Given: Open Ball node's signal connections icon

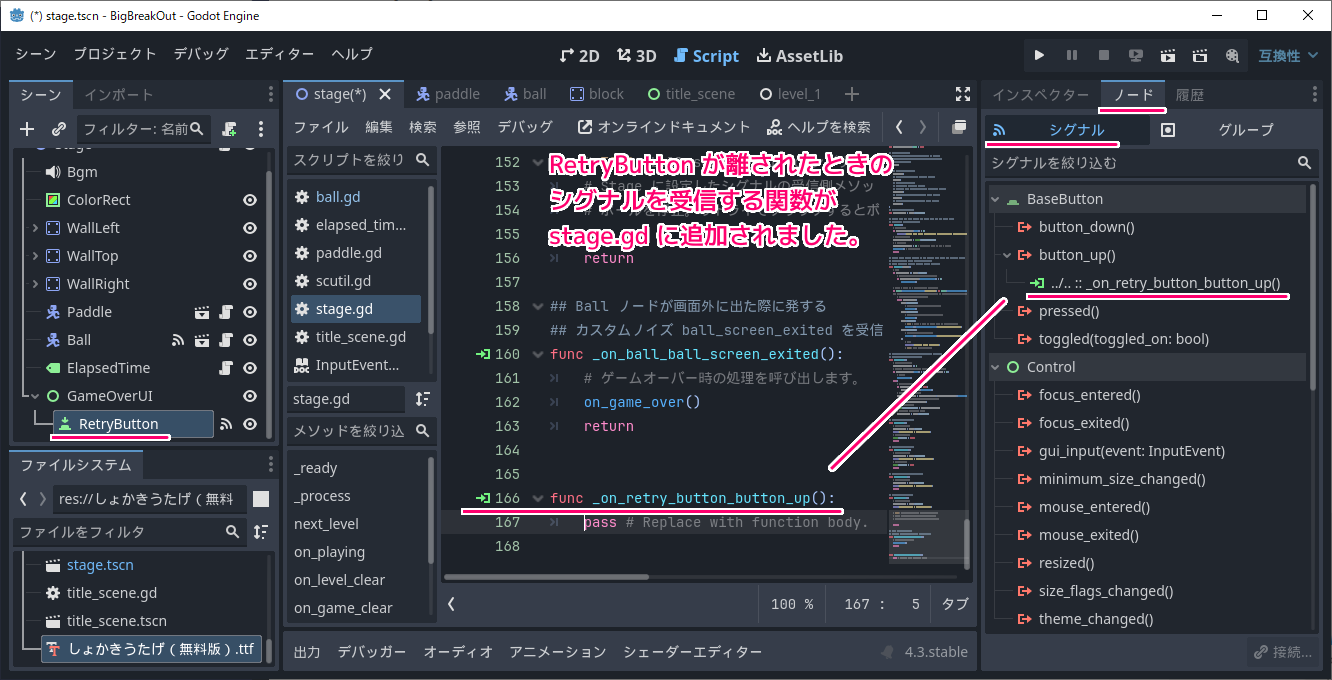Looking at the screenshot, I should pos(178,340).
